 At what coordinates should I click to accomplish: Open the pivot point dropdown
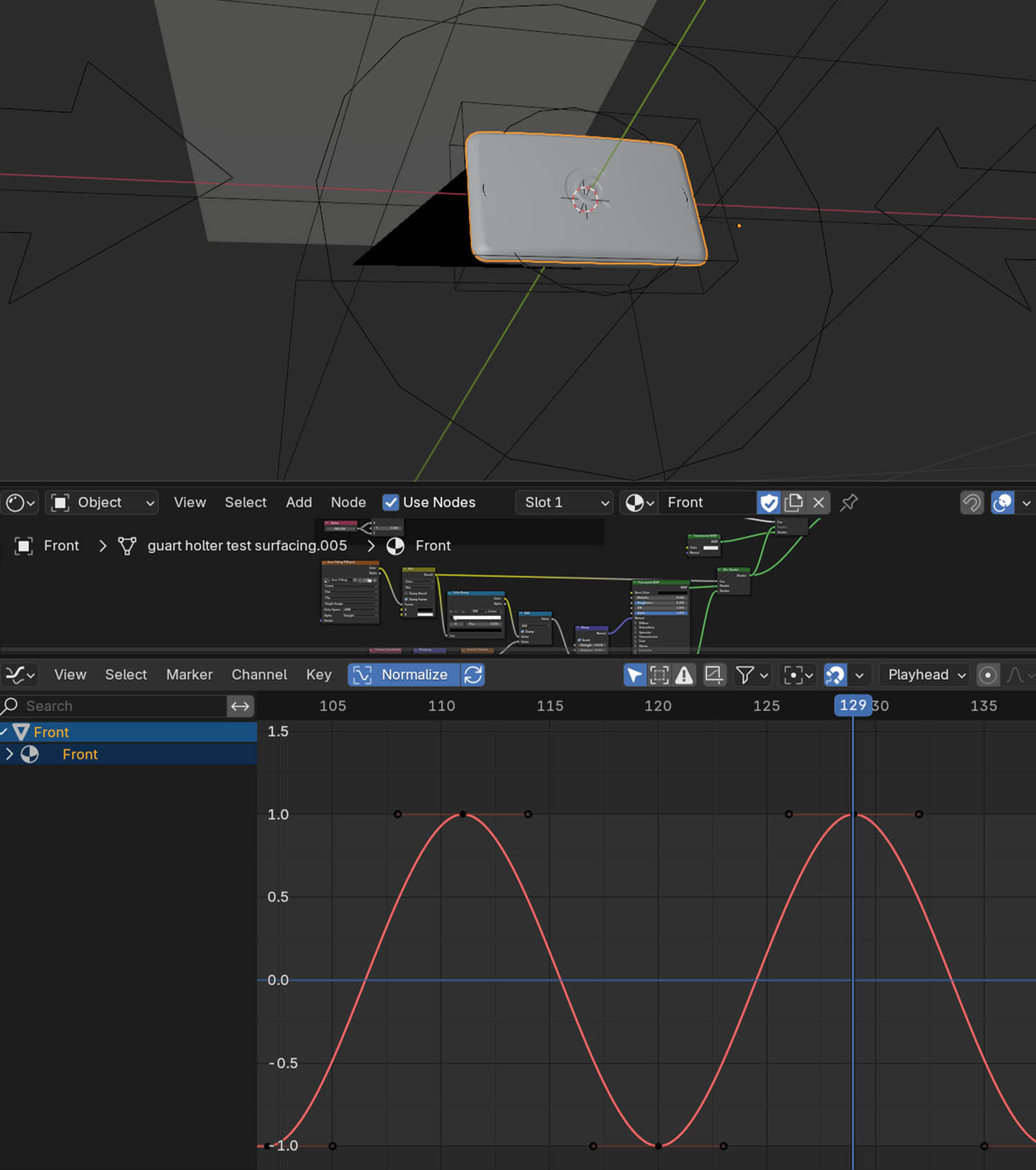click(x=798, y=675)
